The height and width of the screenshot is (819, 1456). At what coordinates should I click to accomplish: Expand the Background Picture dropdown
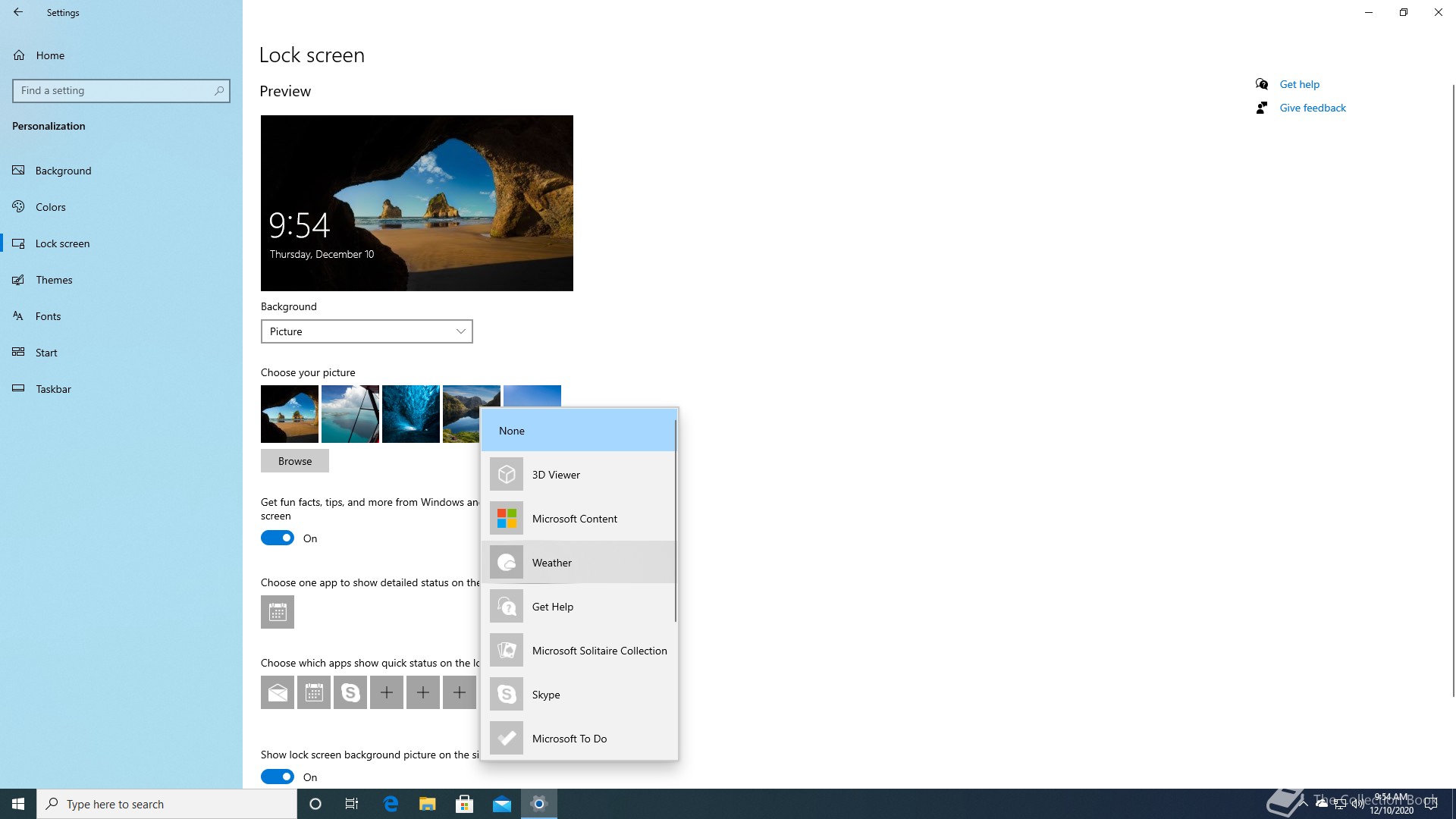(x=367, y=331)
